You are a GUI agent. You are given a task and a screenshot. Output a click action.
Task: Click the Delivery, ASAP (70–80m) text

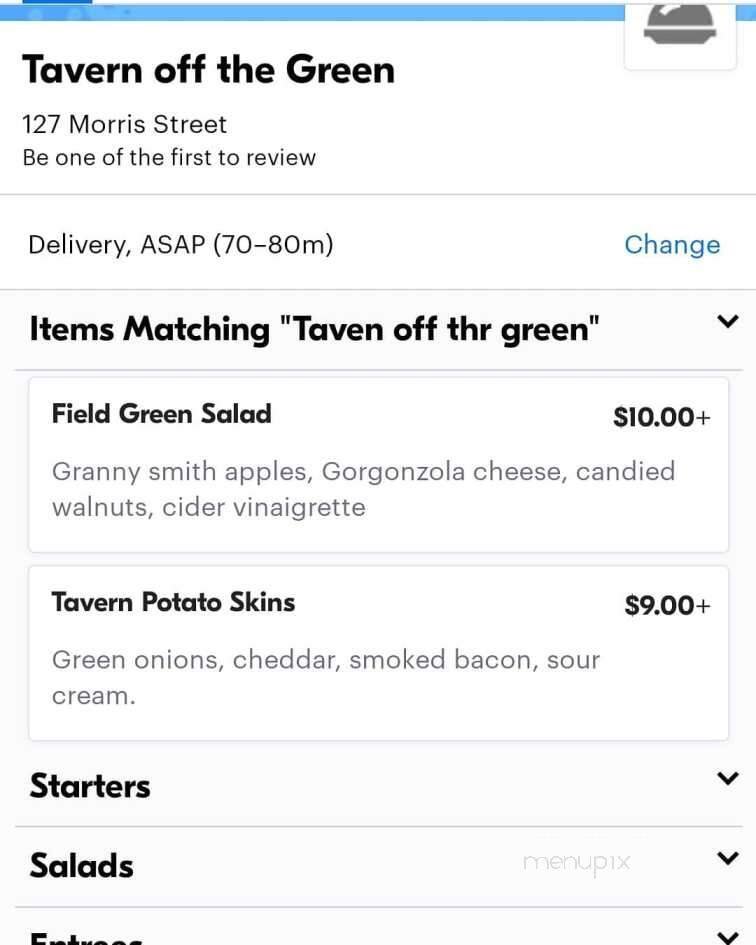180,245
